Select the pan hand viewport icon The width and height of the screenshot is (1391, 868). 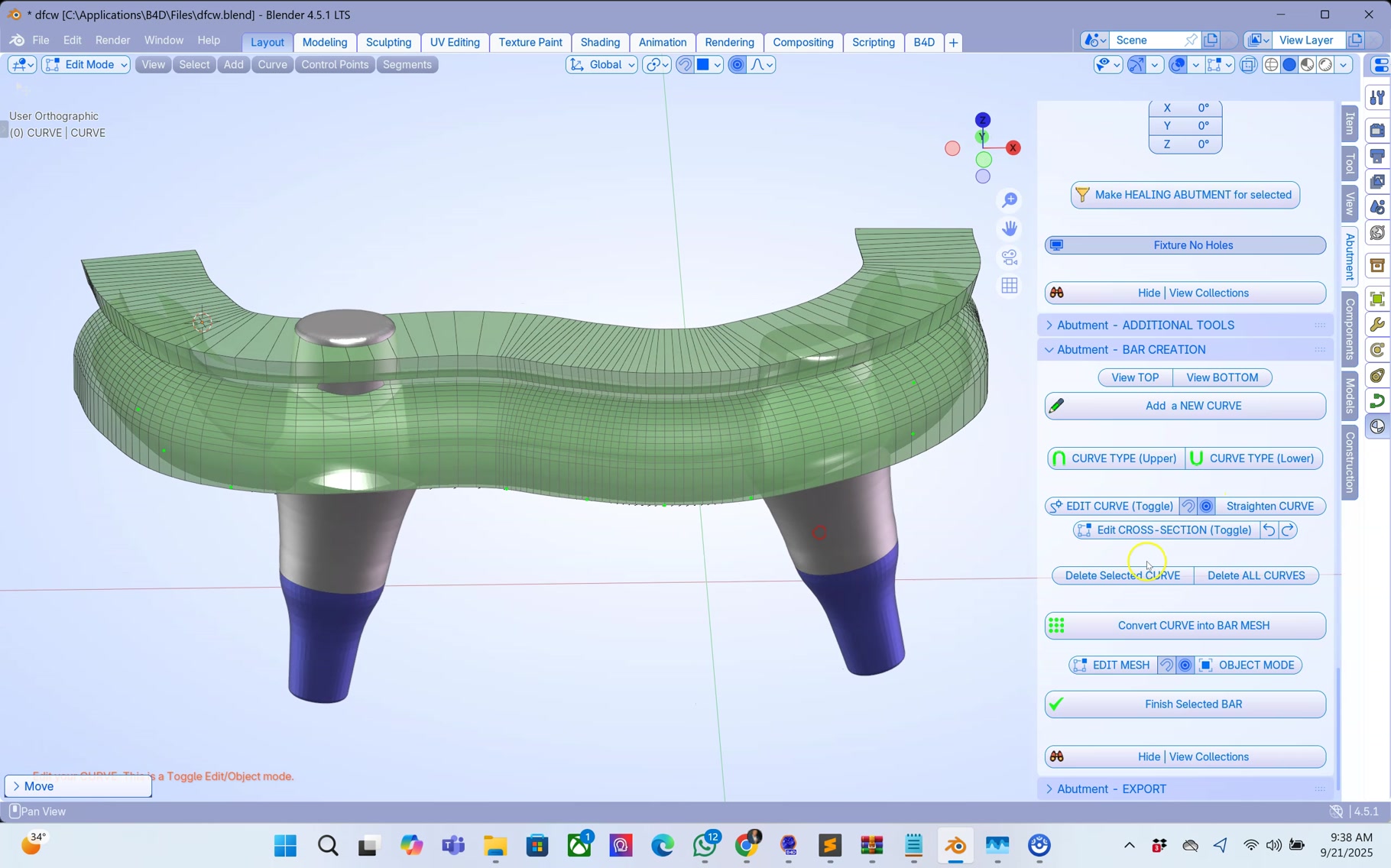(x=1010, y=228)
